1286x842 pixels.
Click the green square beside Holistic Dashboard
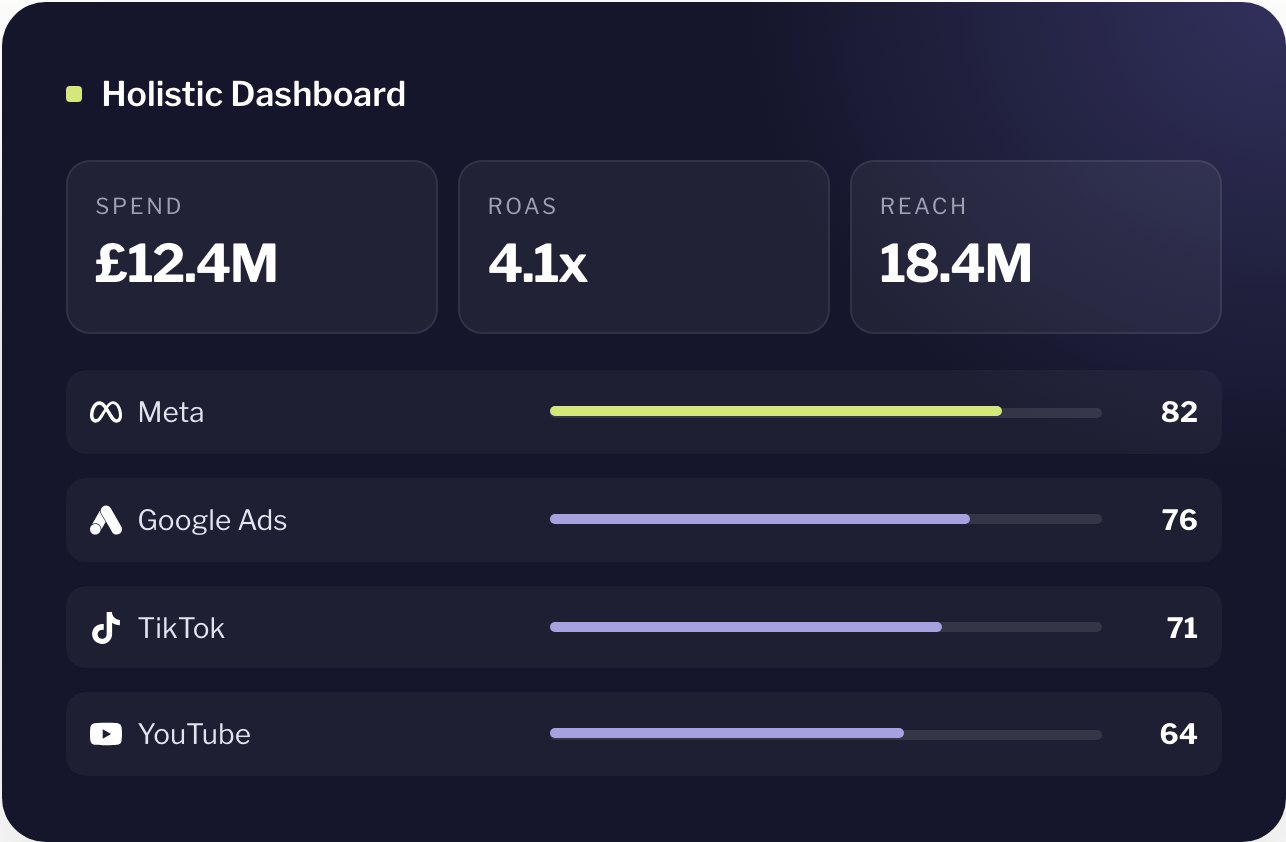point(74,94)
